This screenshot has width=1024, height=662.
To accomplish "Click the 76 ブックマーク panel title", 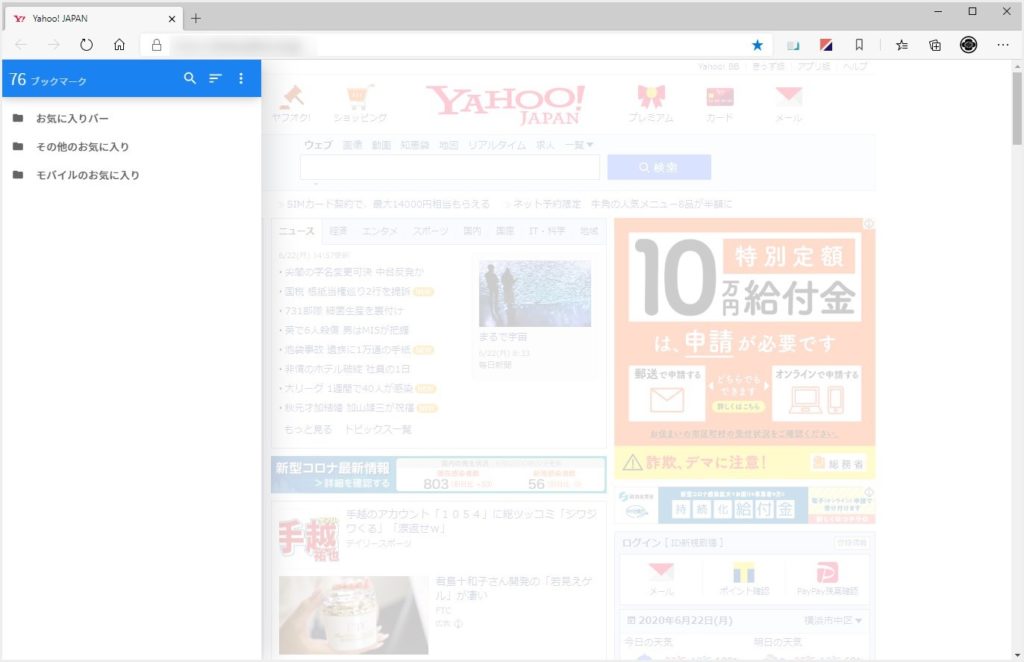I will tap(48, 80).
